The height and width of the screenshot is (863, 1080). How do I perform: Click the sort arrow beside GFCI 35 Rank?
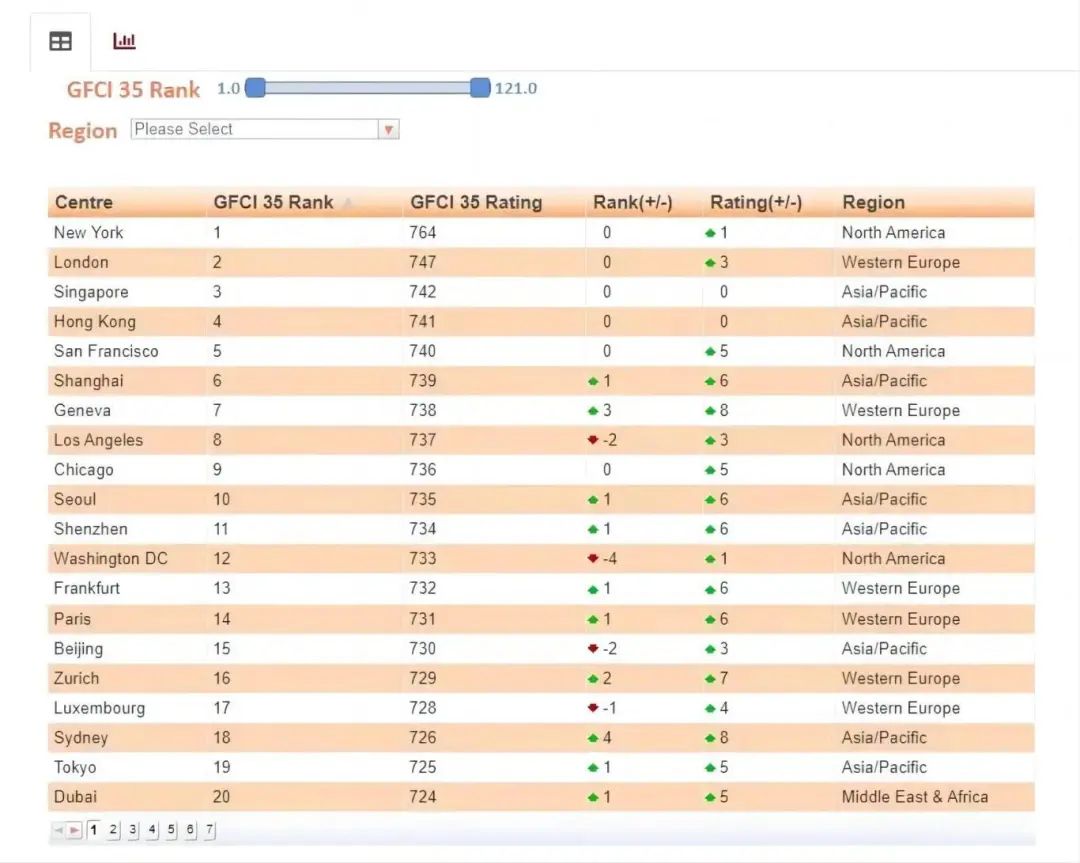pyautogui.click(x=348, y=204)
